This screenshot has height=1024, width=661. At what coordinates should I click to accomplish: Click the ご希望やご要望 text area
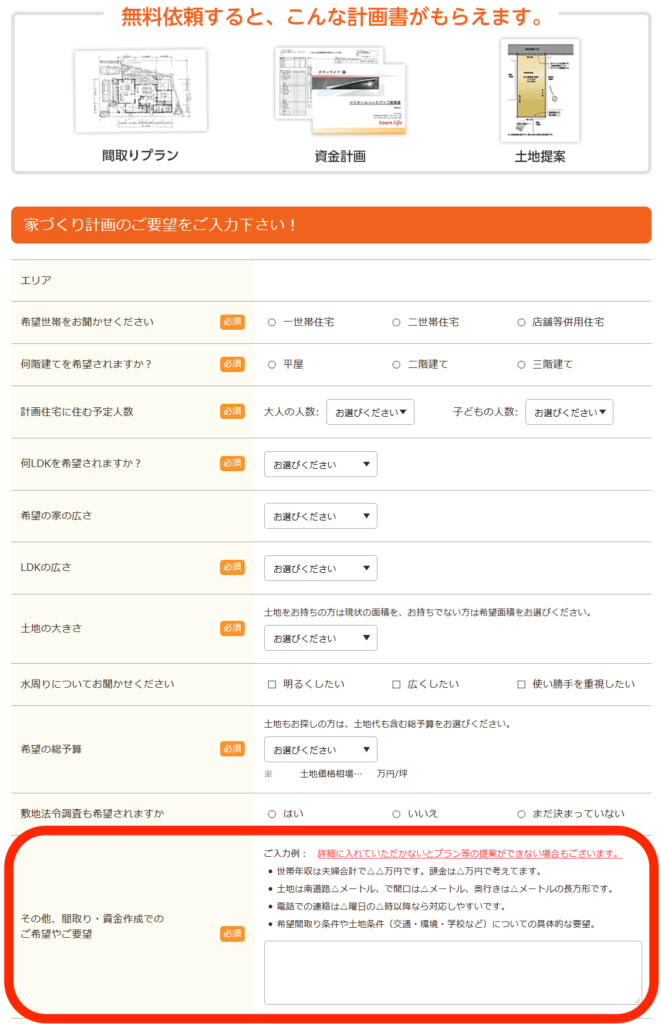pyautogui.click(x=452, y=971)
